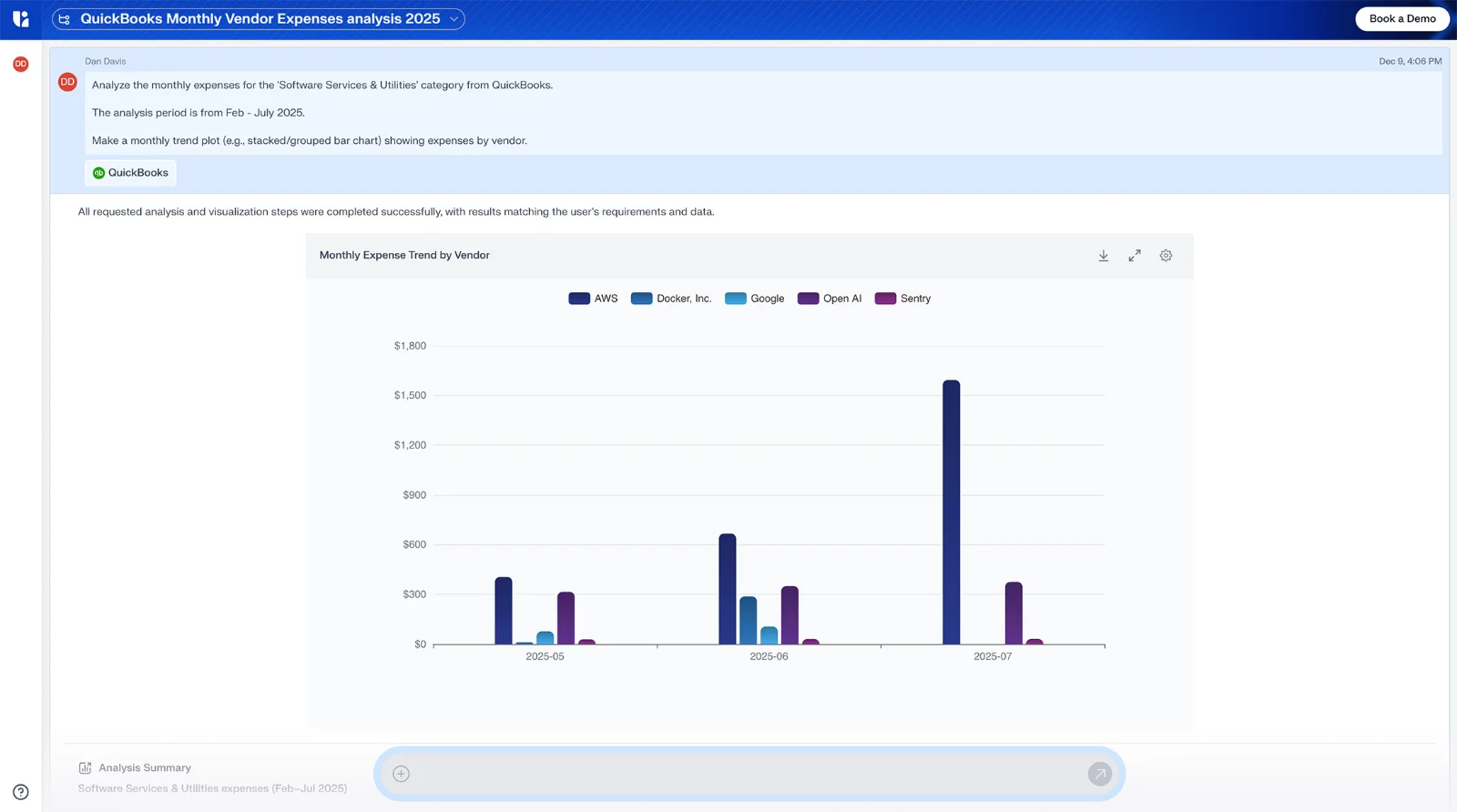The height and width of the screenshot is (812, 1457).
Task: Click the Google bar for 2025-05
Action: click(545, 638)
